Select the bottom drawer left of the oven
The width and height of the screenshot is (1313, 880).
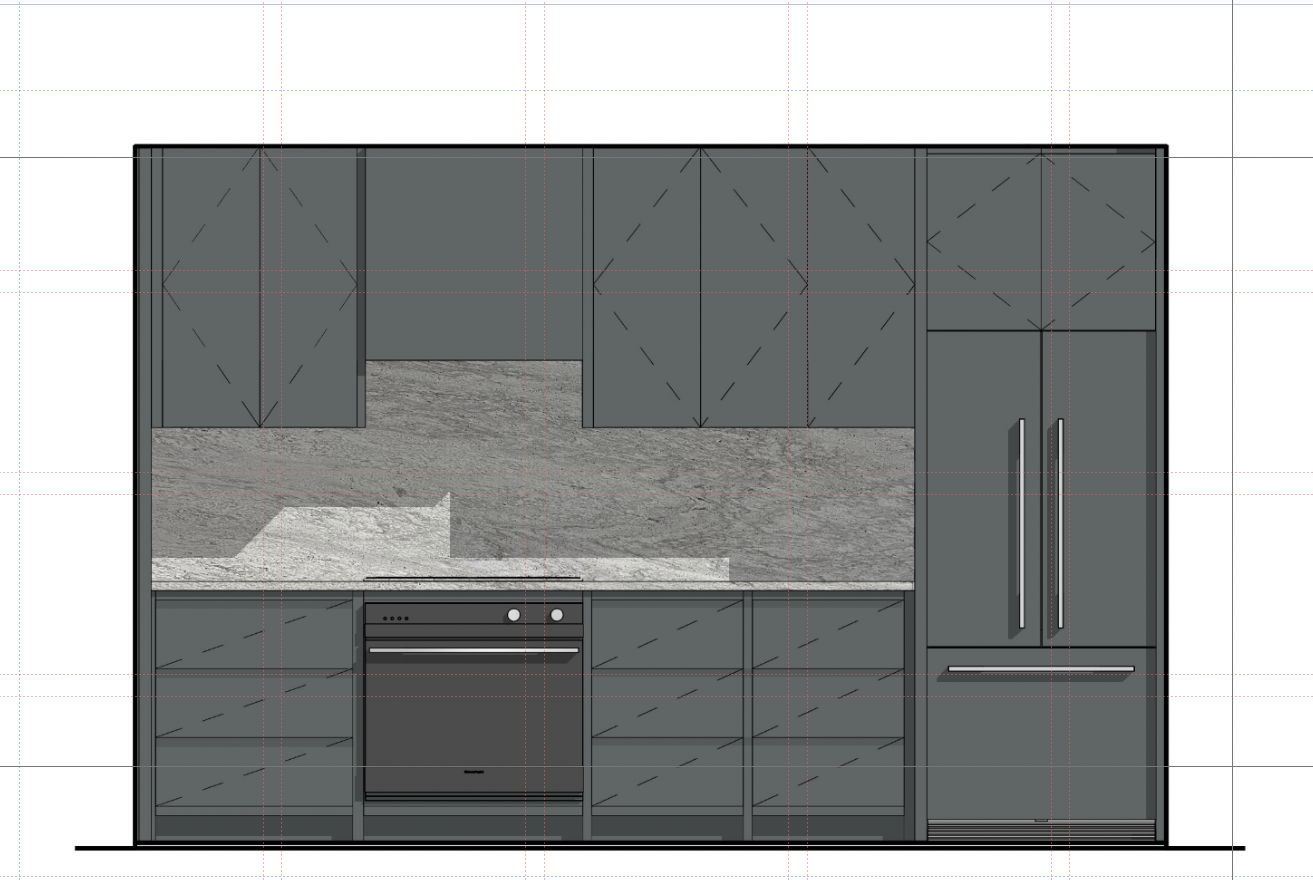[254, 773]
